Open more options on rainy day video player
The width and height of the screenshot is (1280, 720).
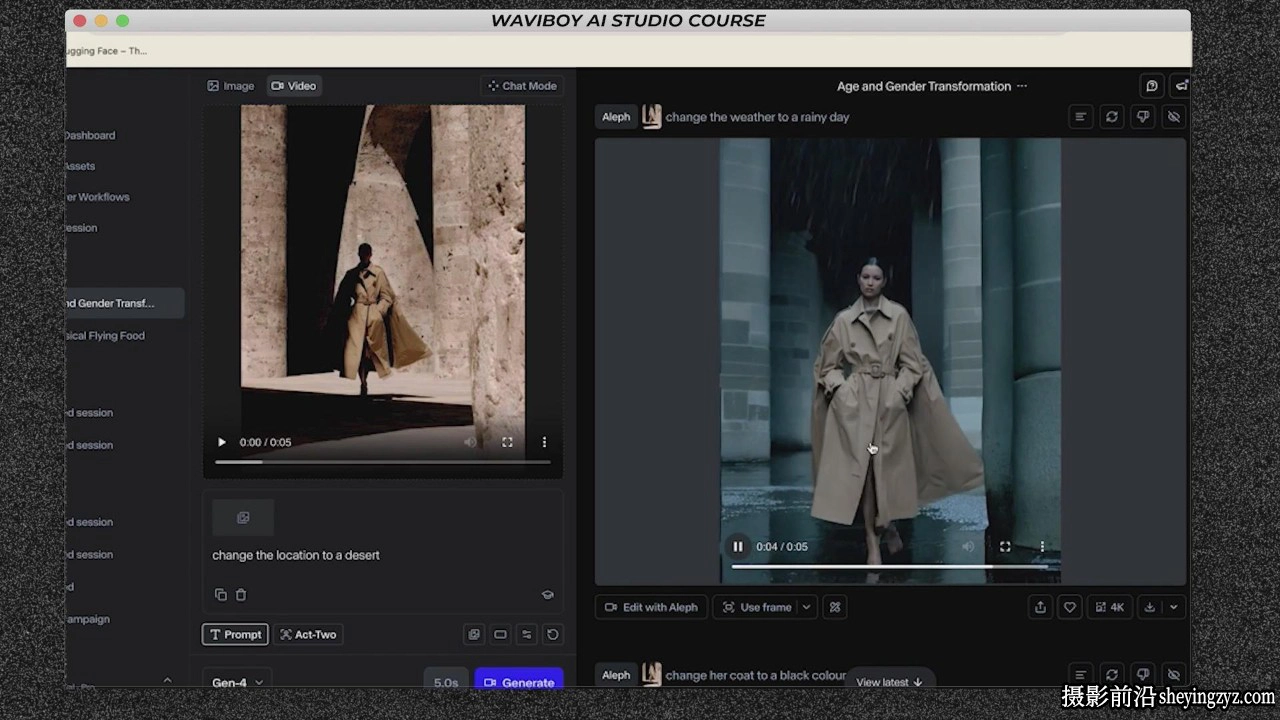coord(1042,547)
